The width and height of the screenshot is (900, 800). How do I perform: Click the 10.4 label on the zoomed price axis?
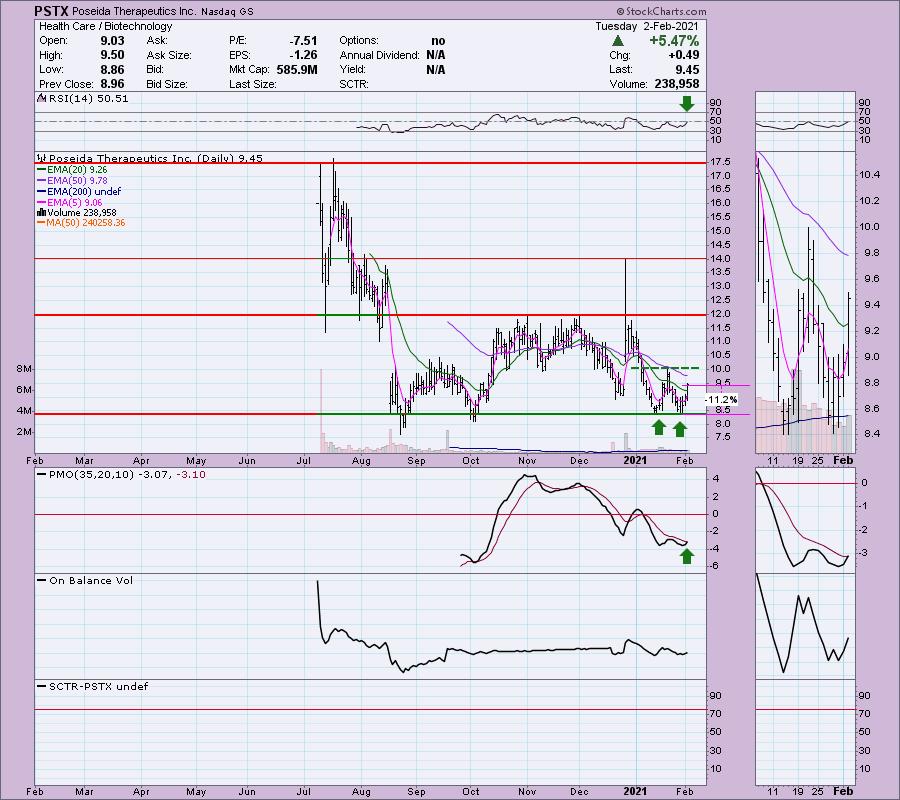tap(870, 175)
